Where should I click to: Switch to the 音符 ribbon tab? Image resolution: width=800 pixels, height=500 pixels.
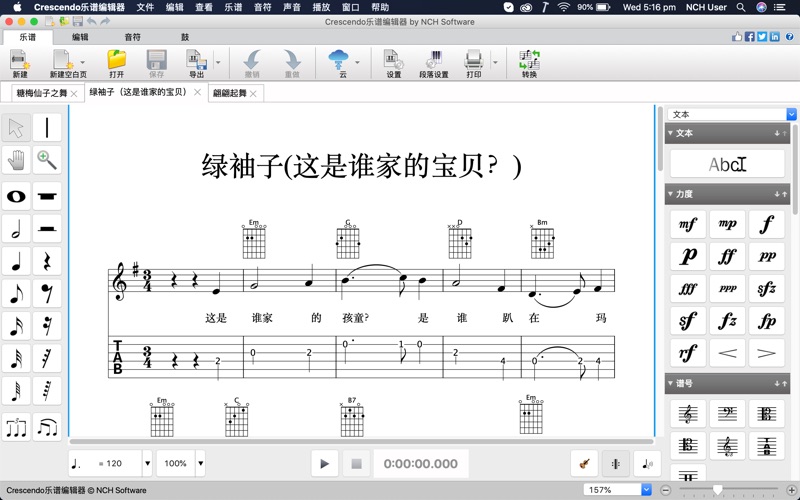point(133,37)
